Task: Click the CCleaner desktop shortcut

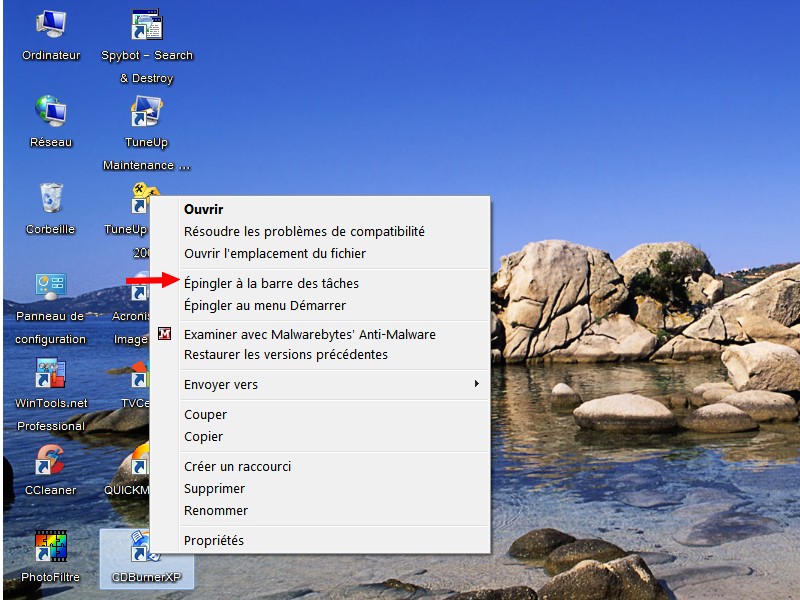Action: point(50,461)
